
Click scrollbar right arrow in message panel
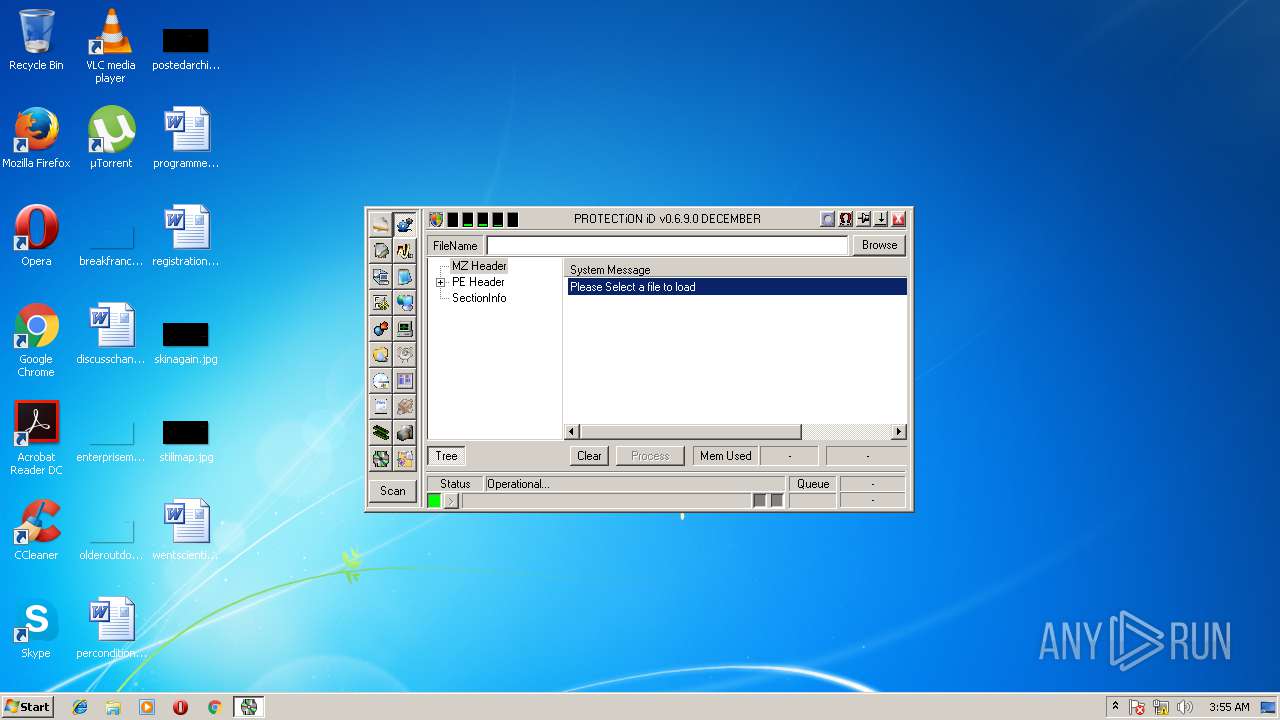(899, 432)
